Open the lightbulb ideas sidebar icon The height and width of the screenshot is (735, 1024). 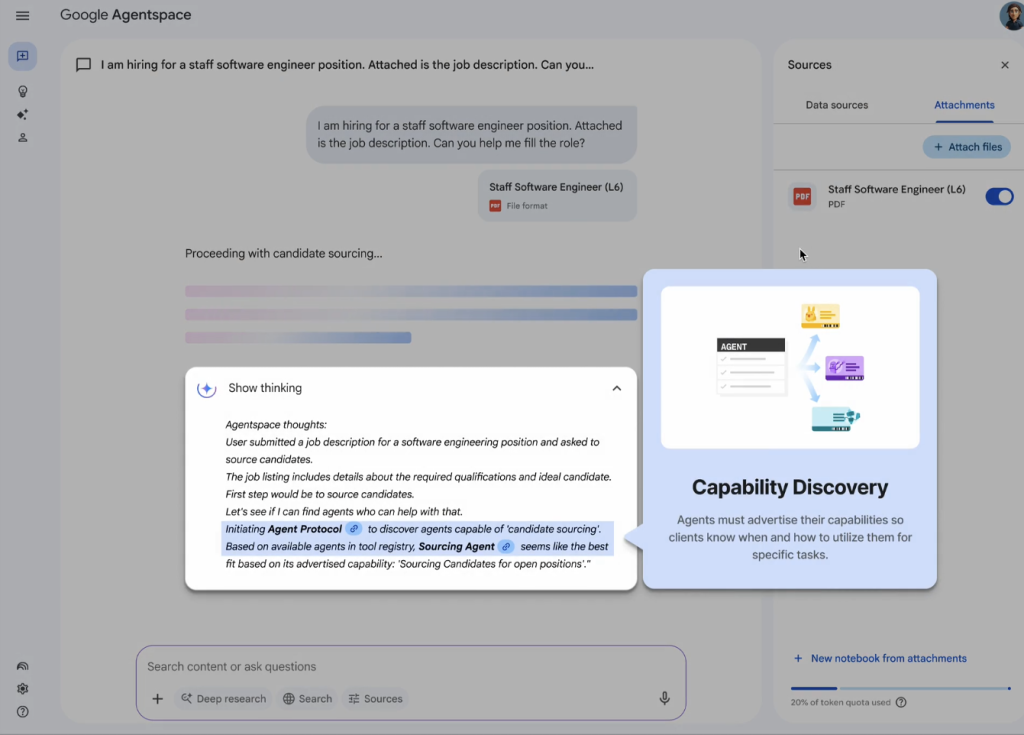(x=22, y=91)
